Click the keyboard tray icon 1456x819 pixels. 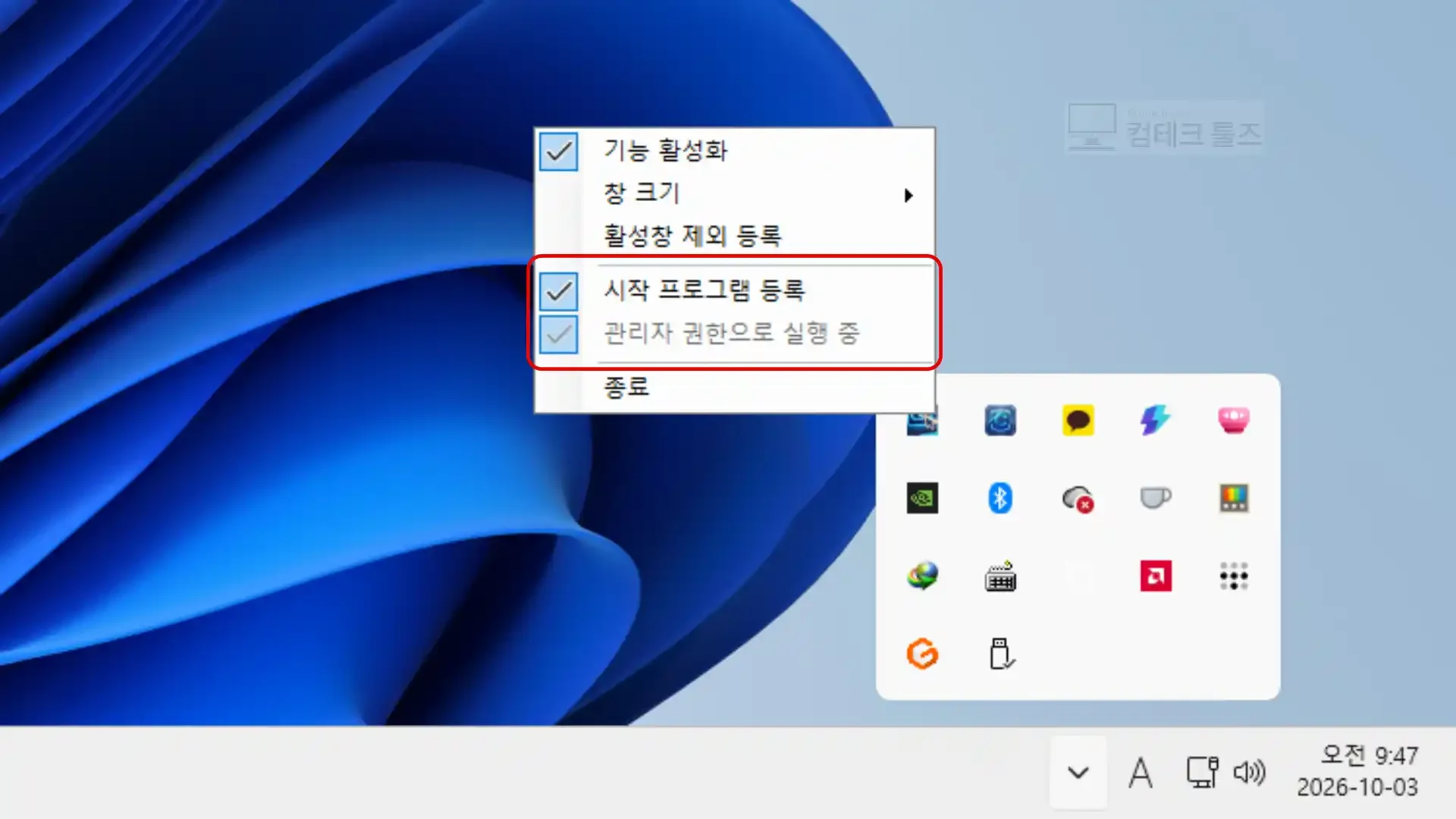tap(1000, 576)
